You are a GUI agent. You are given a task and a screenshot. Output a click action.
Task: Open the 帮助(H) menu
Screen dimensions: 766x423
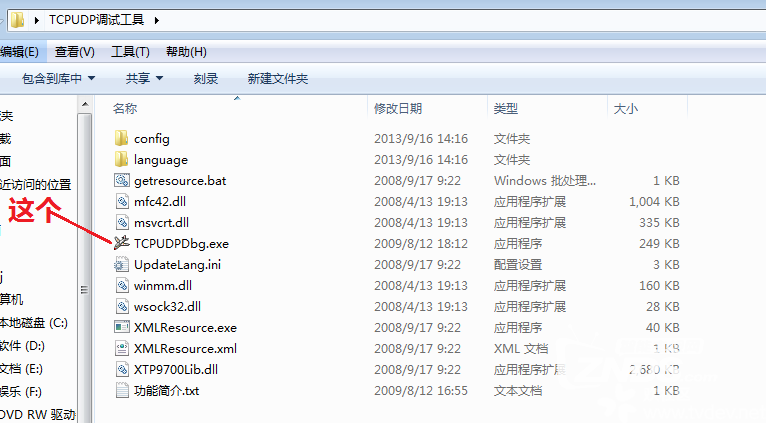[x=186, y=51]
